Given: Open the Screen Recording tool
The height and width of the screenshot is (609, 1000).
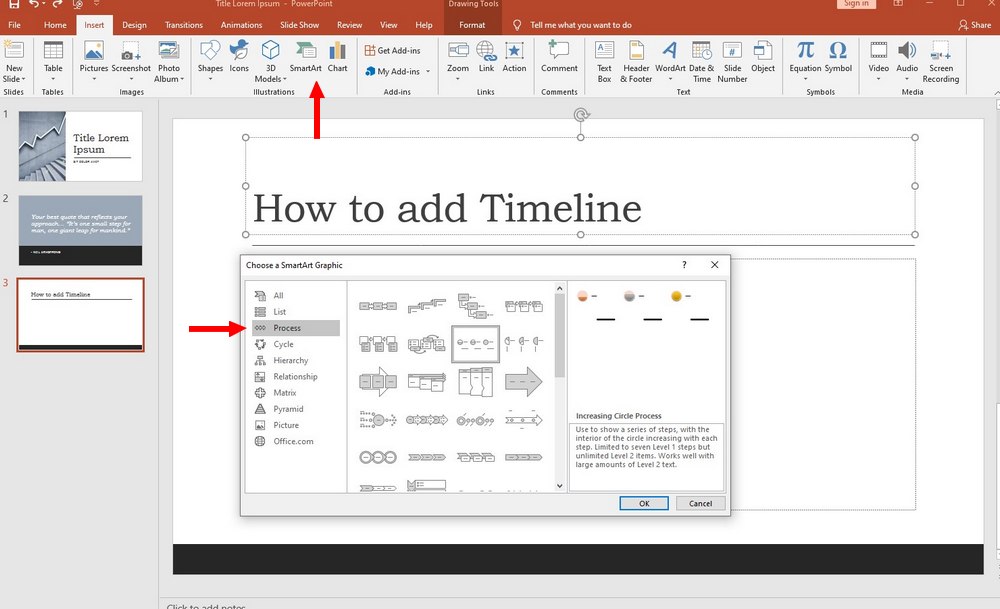Looking at the screenshot, I should click(x=940, y=60).
